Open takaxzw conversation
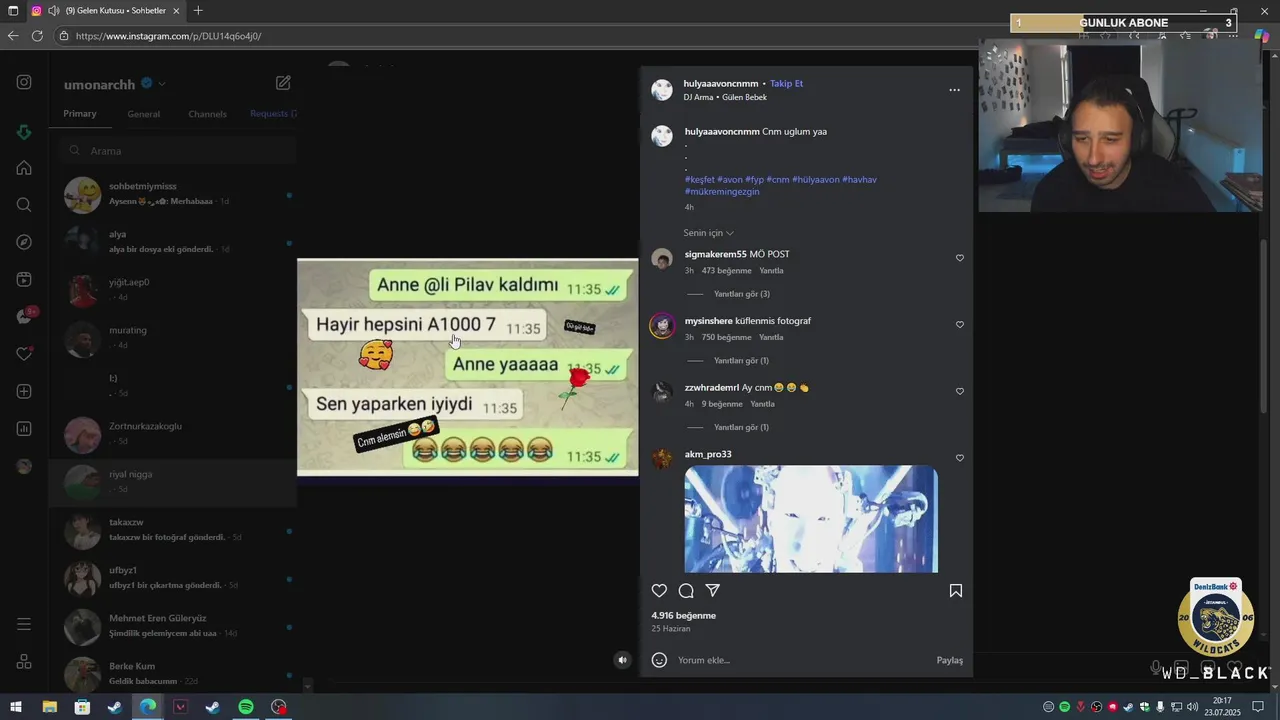1280x720 pixels. tap(172, 530)
